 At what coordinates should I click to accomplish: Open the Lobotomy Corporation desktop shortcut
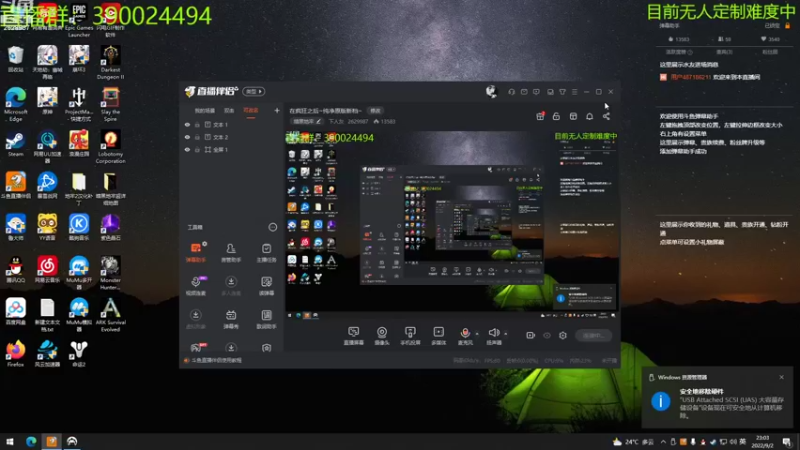point(110,147)
